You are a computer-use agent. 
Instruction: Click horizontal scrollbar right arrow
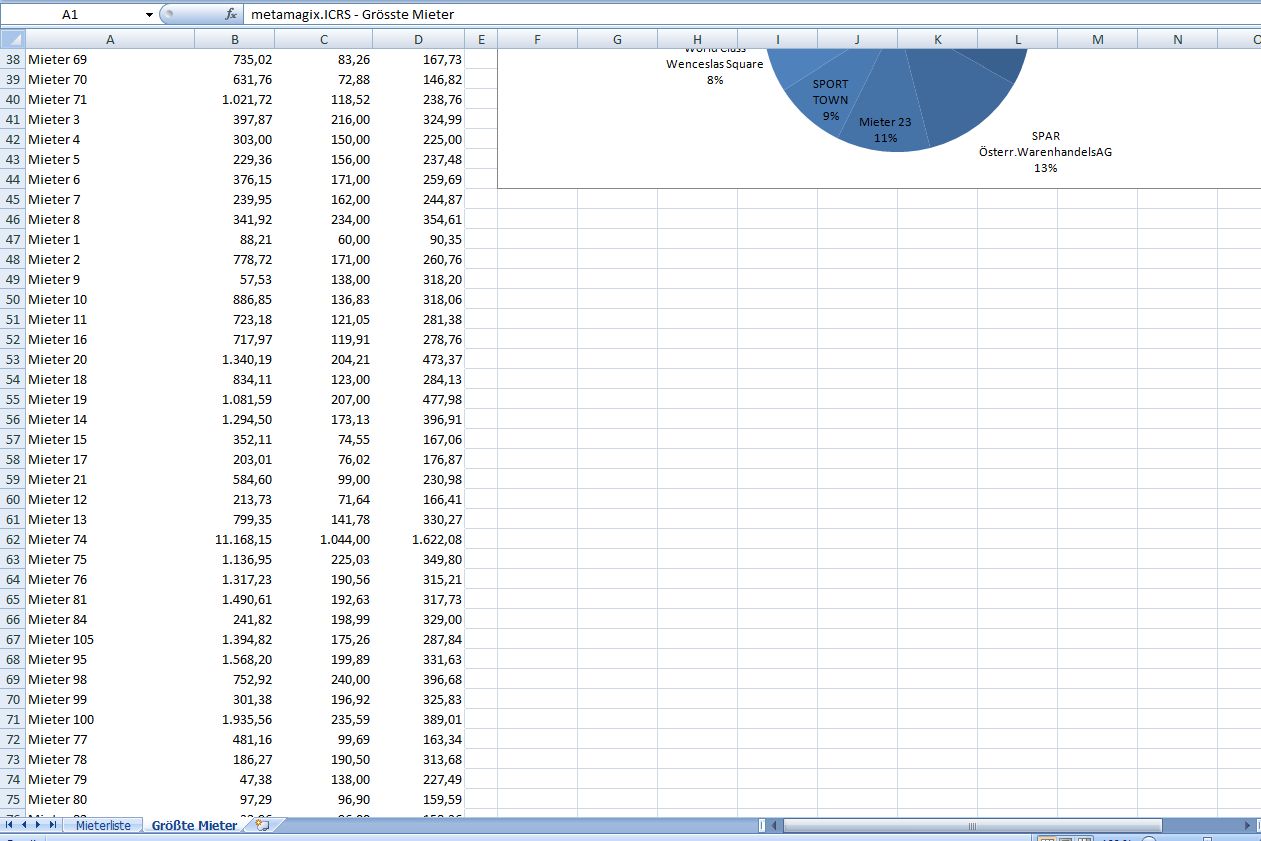(1247, 826)
